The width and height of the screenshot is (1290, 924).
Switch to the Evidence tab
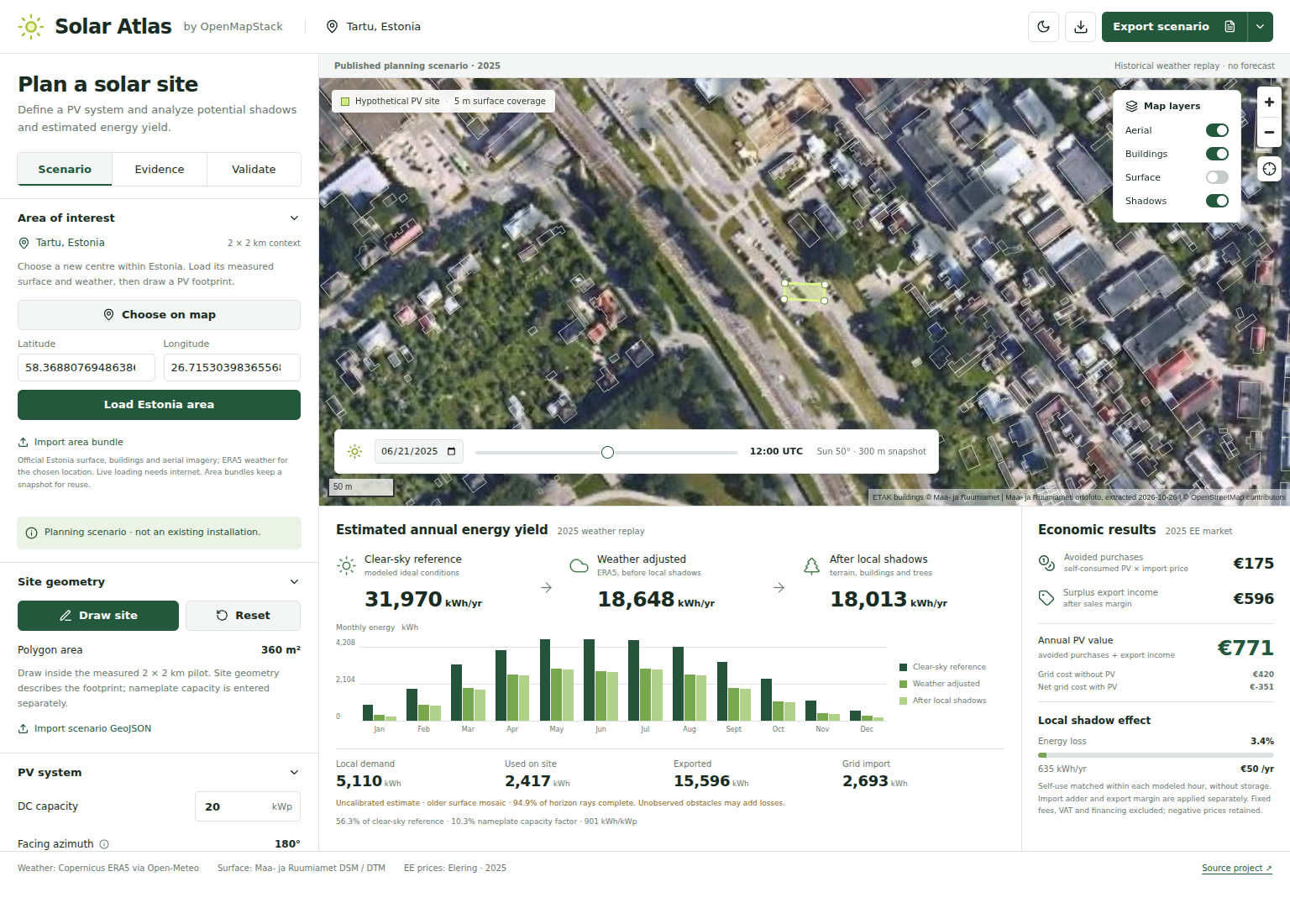click(x=160, y=169)
